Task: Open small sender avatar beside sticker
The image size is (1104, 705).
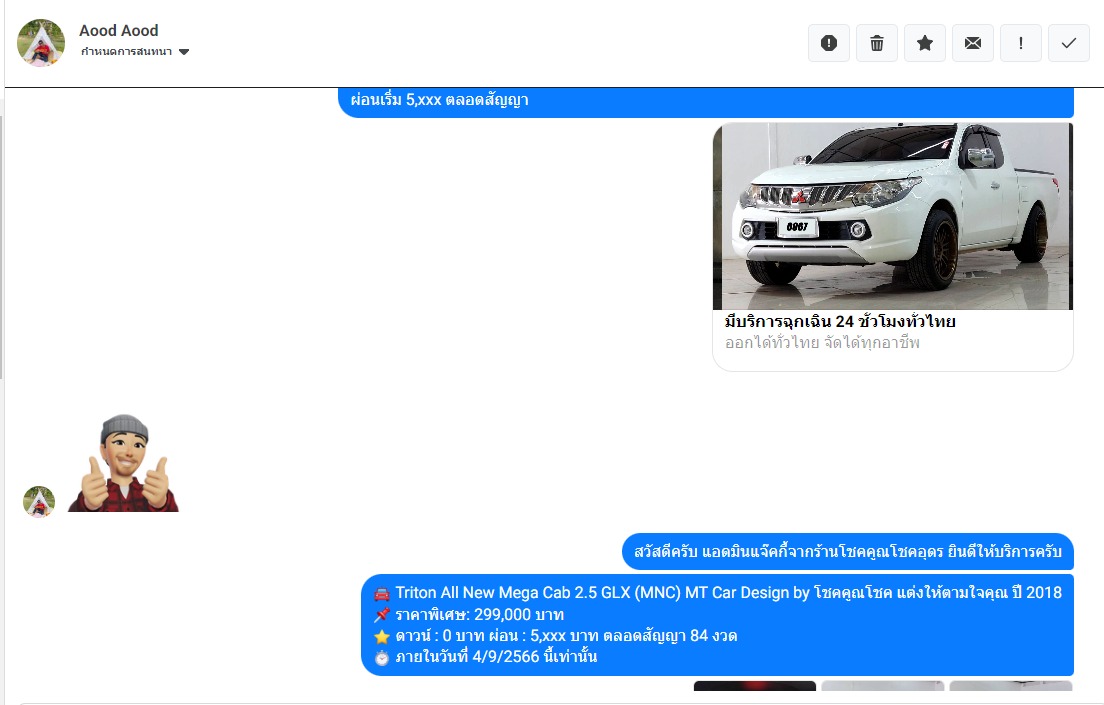Action: [x=39, y=501]
